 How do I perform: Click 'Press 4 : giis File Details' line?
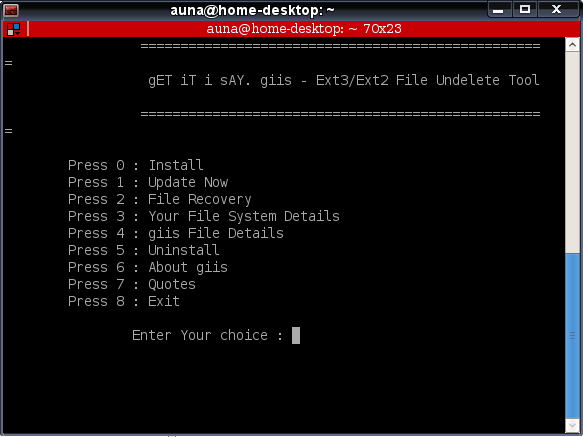[x=176, y=234]
